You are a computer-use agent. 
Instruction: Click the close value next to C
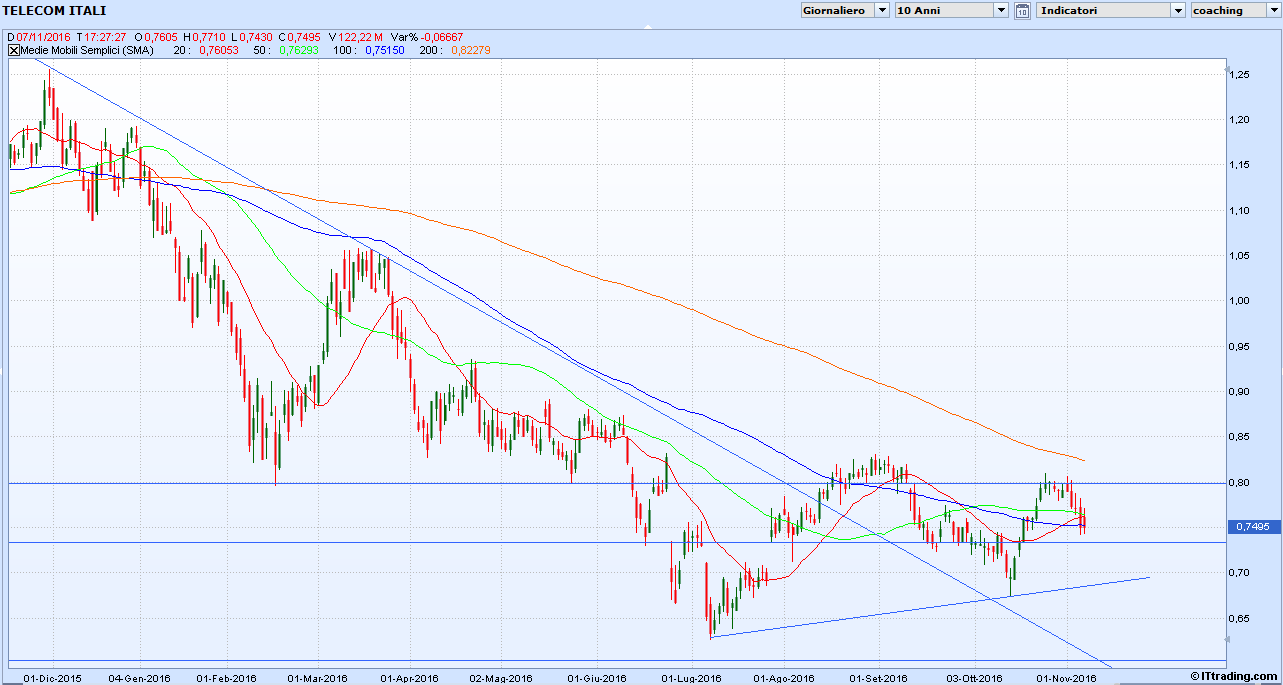[305, 37]
